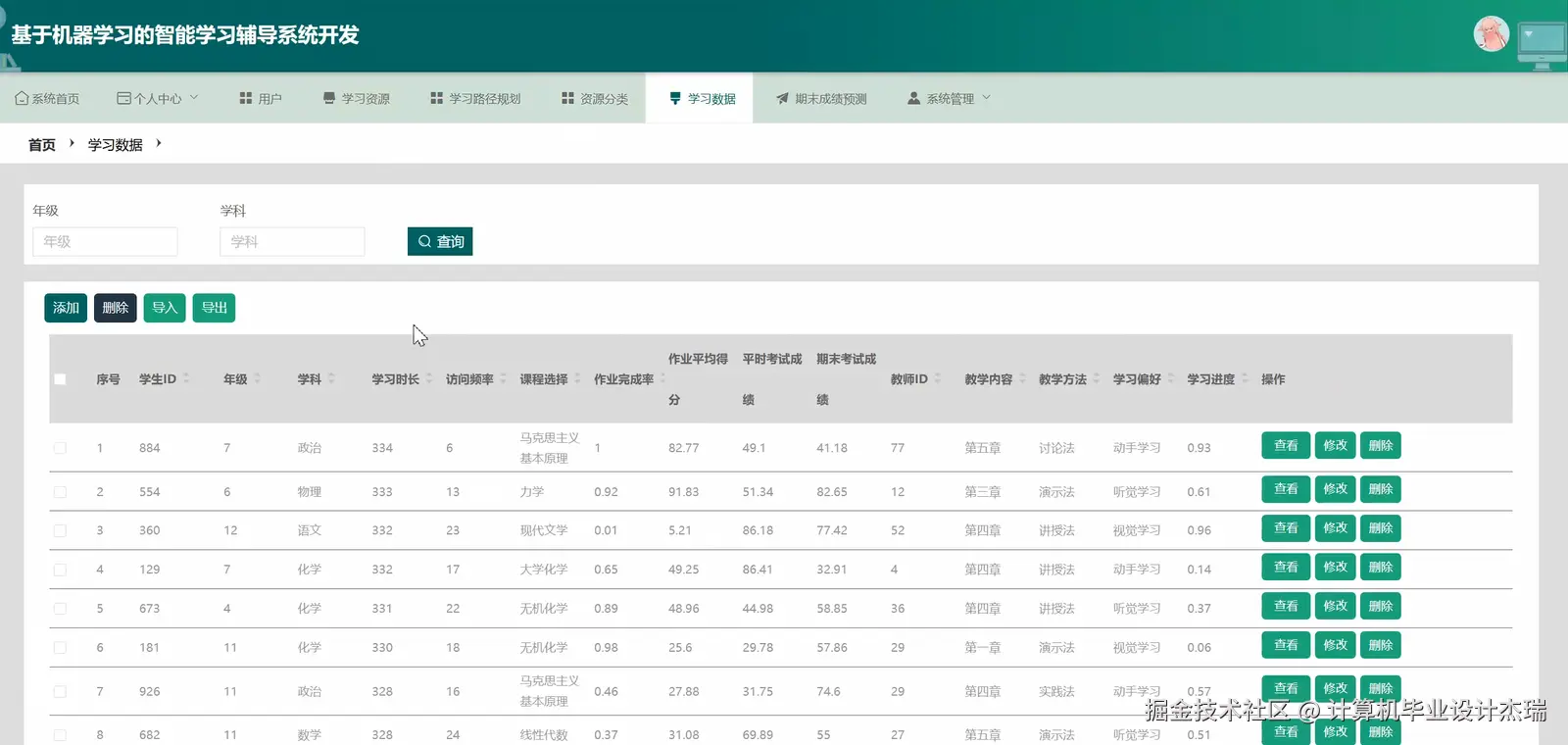
Task: Focus the 学科 search input field
Action: pyautogui.click(x=292, y=241)
